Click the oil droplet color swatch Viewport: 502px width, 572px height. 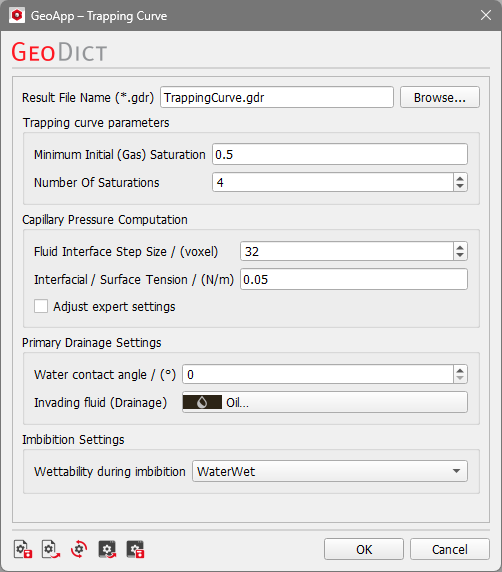pos(202,402)
